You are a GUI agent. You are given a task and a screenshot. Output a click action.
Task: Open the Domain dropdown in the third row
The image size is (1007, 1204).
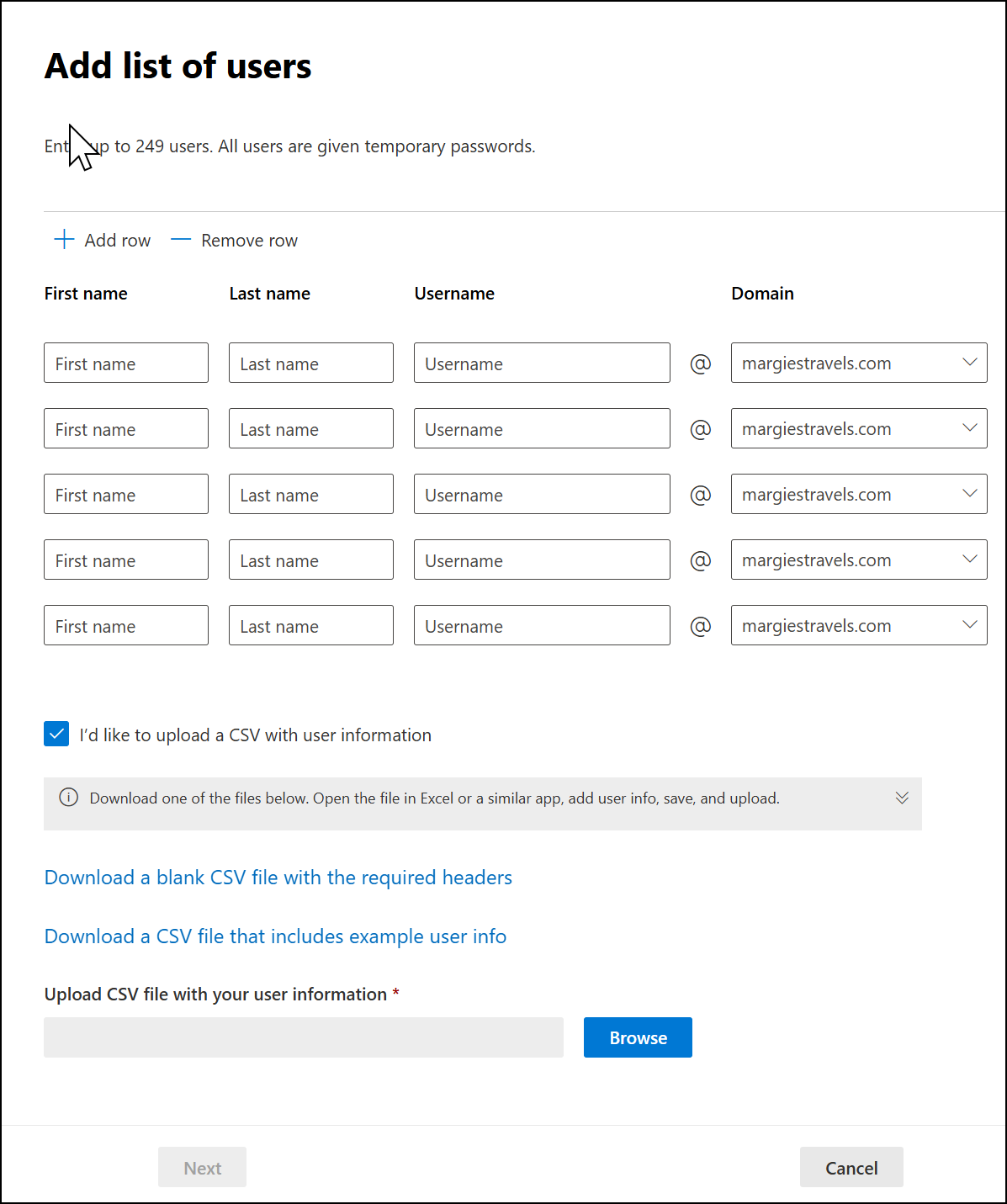click(x=858, y=494)
